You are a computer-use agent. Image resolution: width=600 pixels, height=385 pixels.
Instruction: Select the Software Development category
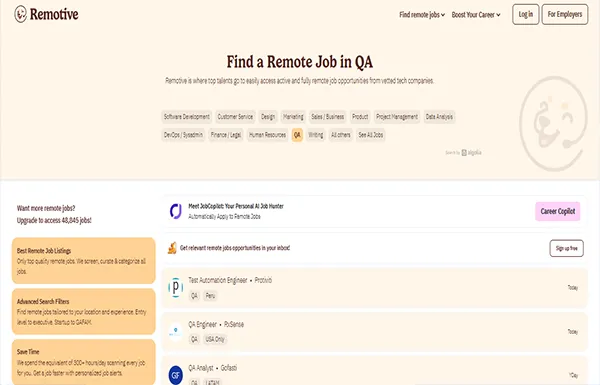coord(187,117)
